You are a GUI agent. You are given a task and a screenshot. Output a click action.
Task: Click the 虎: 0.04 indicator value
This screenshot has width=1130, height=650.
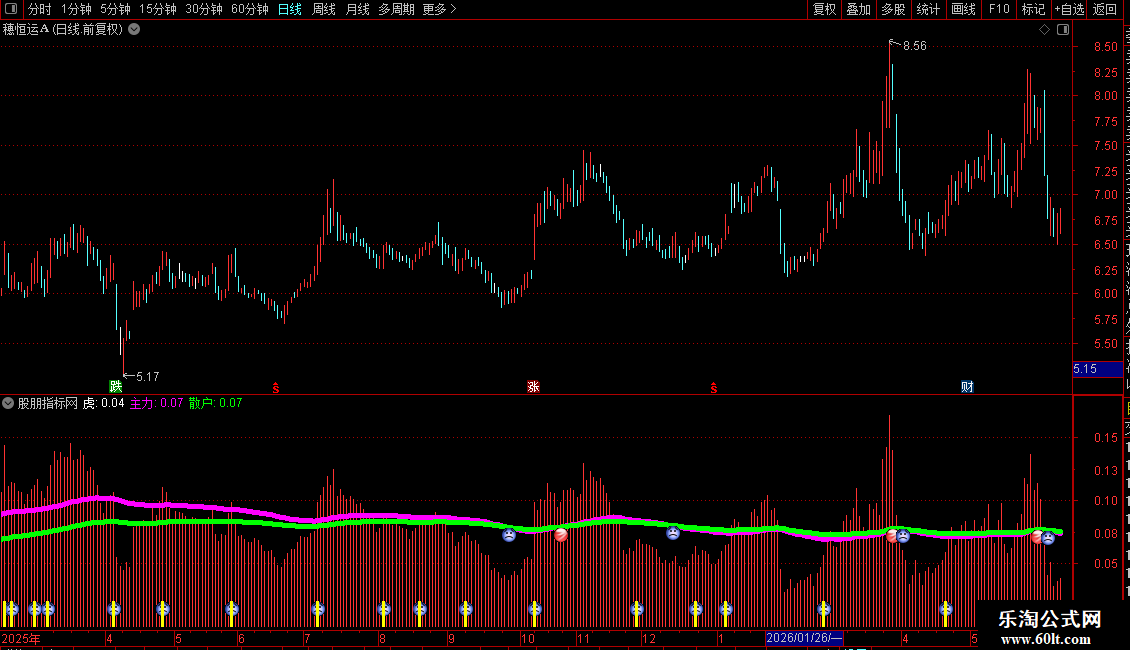coord(103,403)
